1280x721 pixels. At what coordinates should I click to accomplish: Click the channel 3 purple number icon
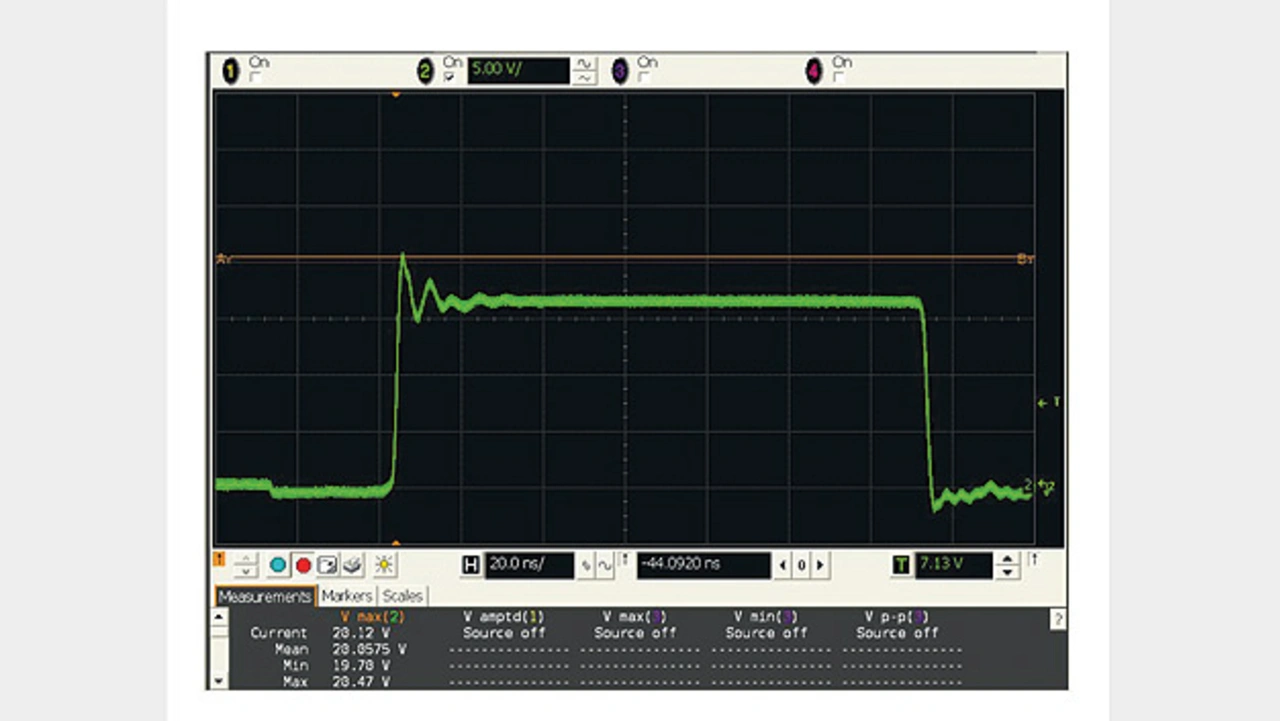(x=620, y=71)
